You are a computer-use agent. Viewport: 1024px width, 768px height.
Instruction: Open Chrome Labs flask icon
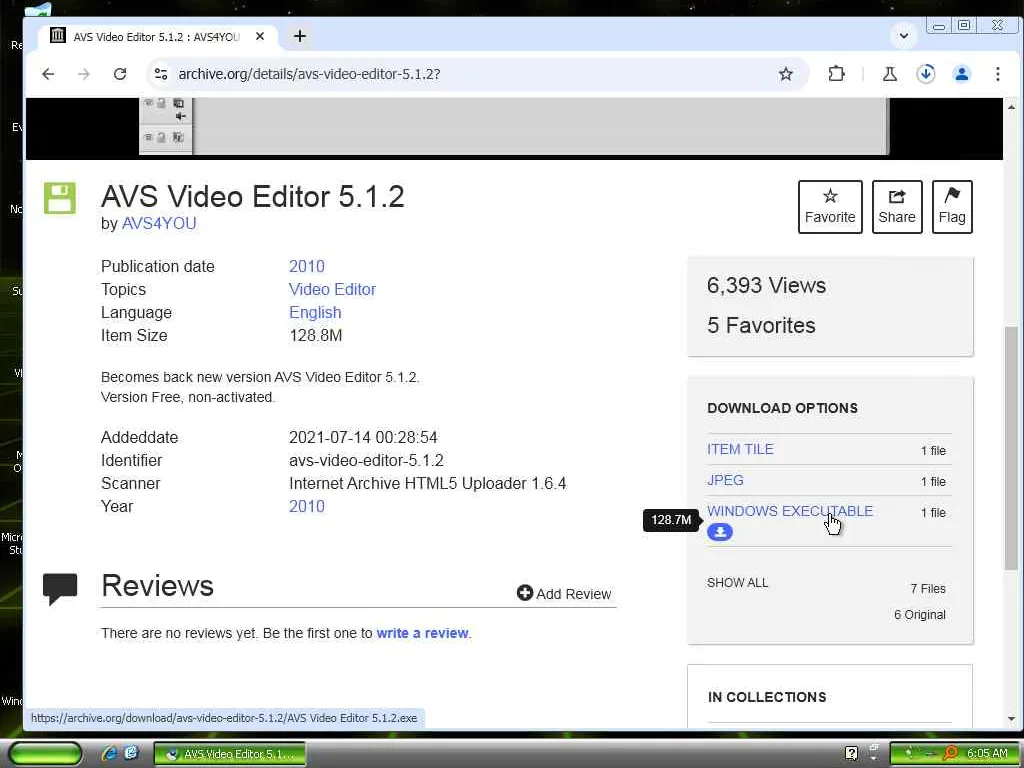889,74
